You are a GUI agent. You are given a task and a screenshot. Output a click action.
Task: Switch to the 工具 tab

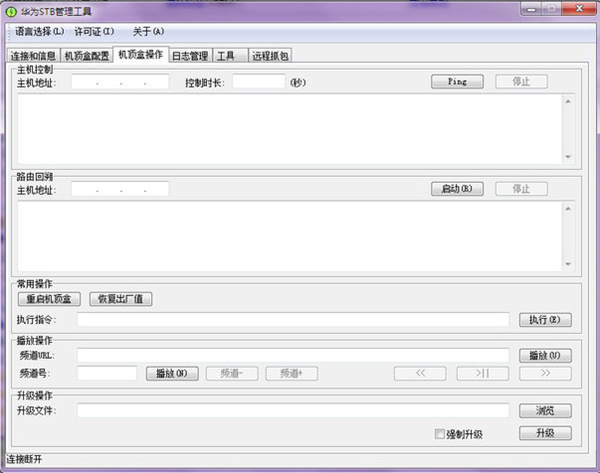230,56
